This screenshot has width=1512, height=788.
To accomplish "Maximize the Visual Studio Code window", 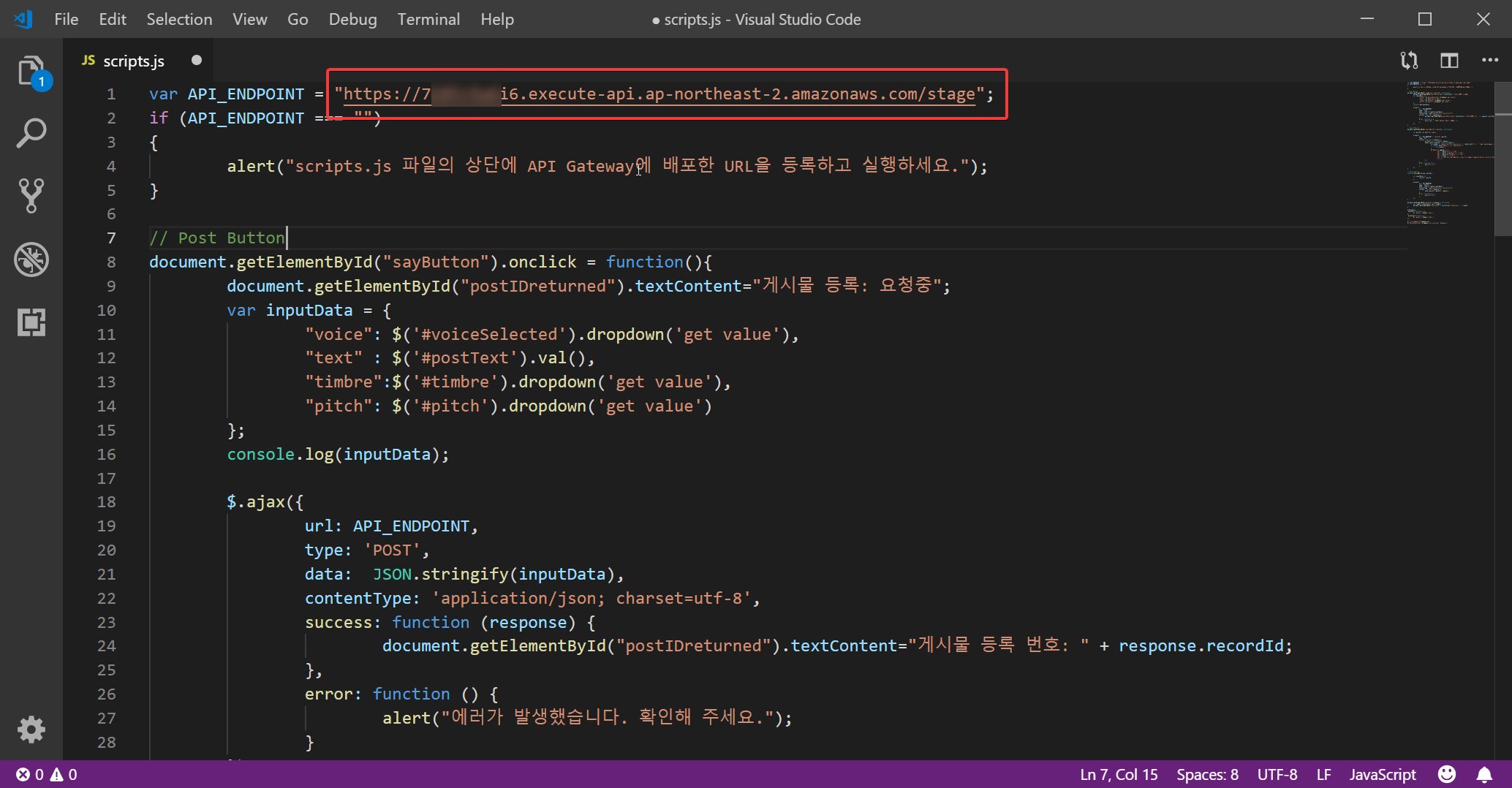I will point(1425,19).
